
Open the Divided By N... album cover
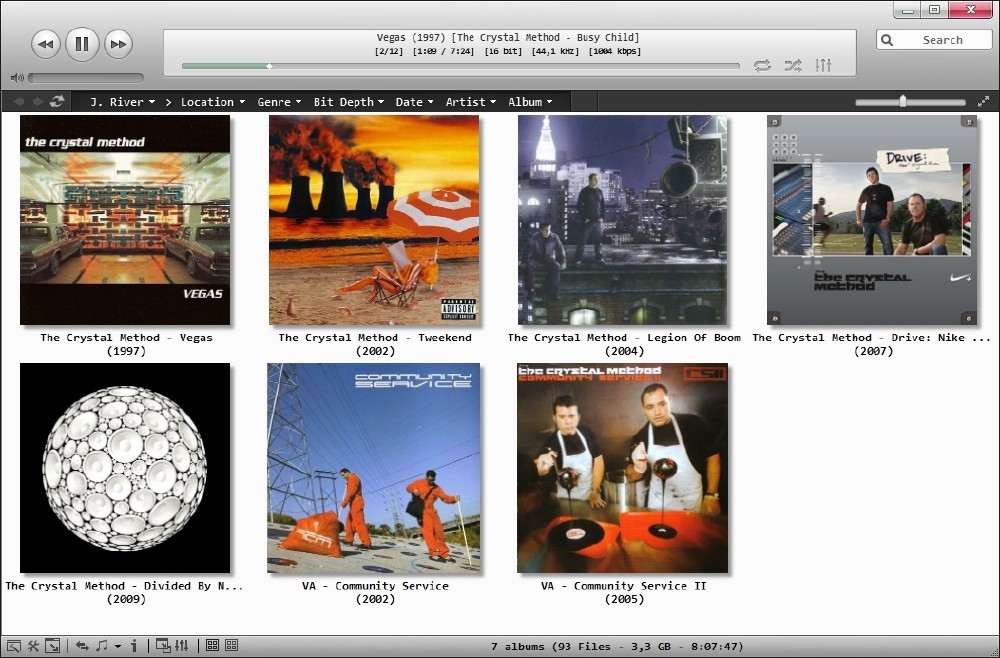point(125,468)
